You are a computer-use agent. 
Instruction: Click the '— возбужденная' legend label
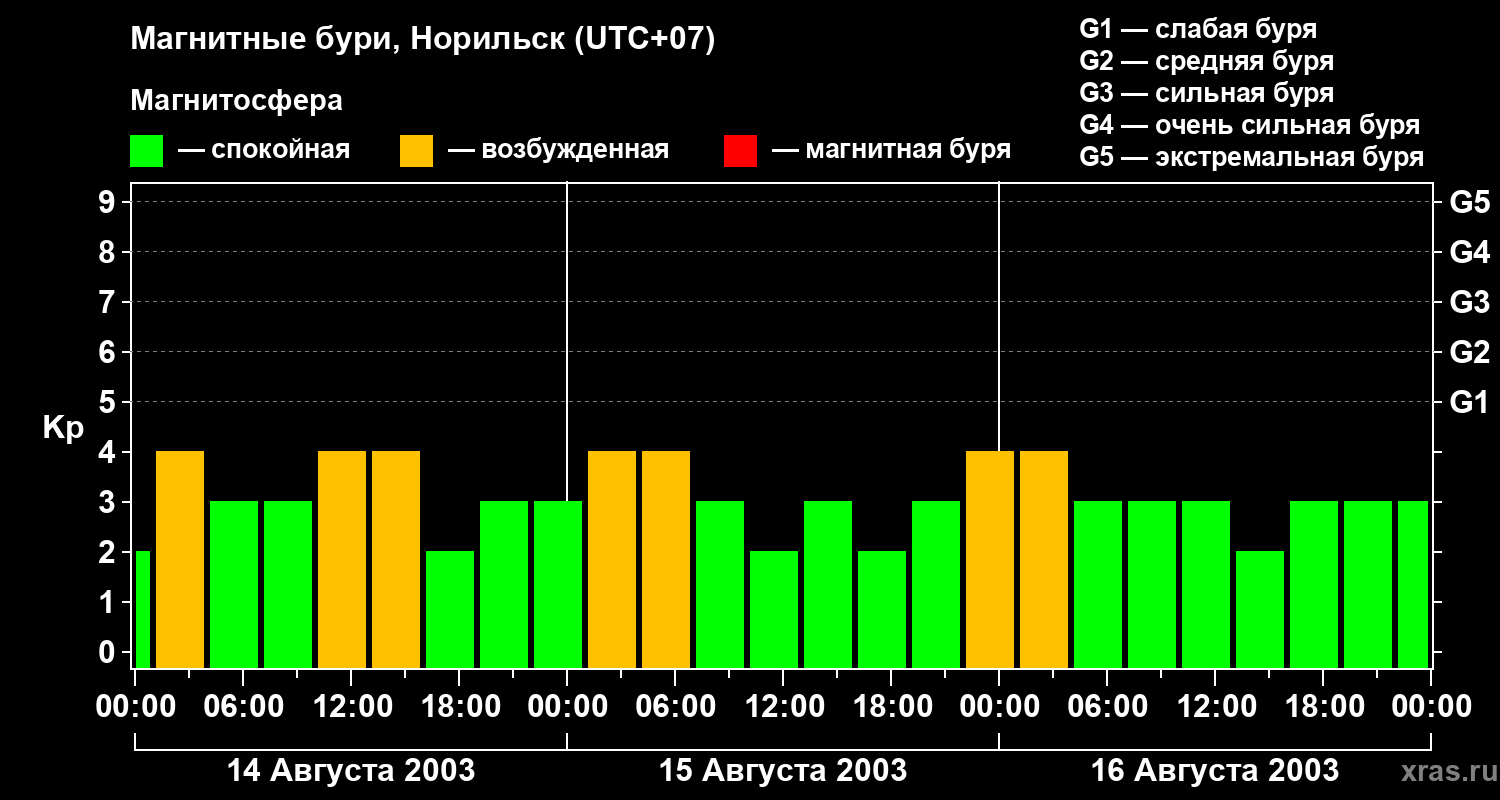point(558,150)
